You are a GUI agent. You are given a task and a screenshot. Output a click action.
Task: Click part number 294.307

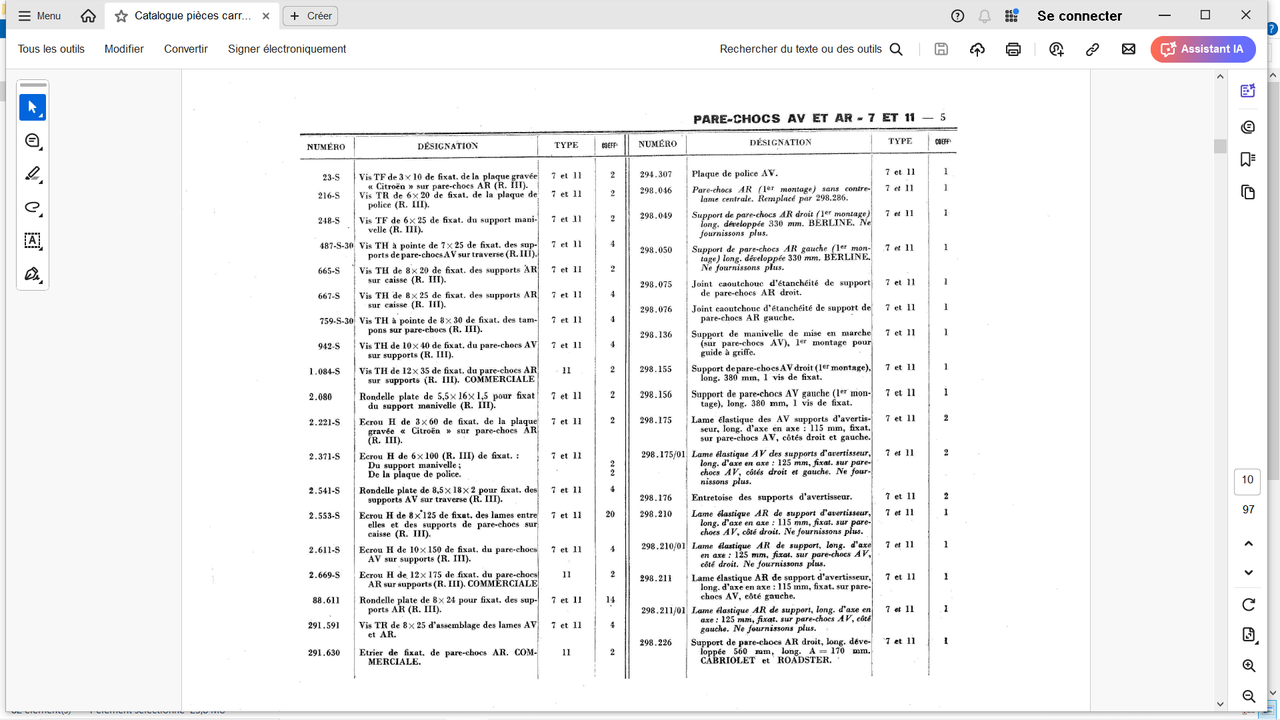[x=656, y=174]
